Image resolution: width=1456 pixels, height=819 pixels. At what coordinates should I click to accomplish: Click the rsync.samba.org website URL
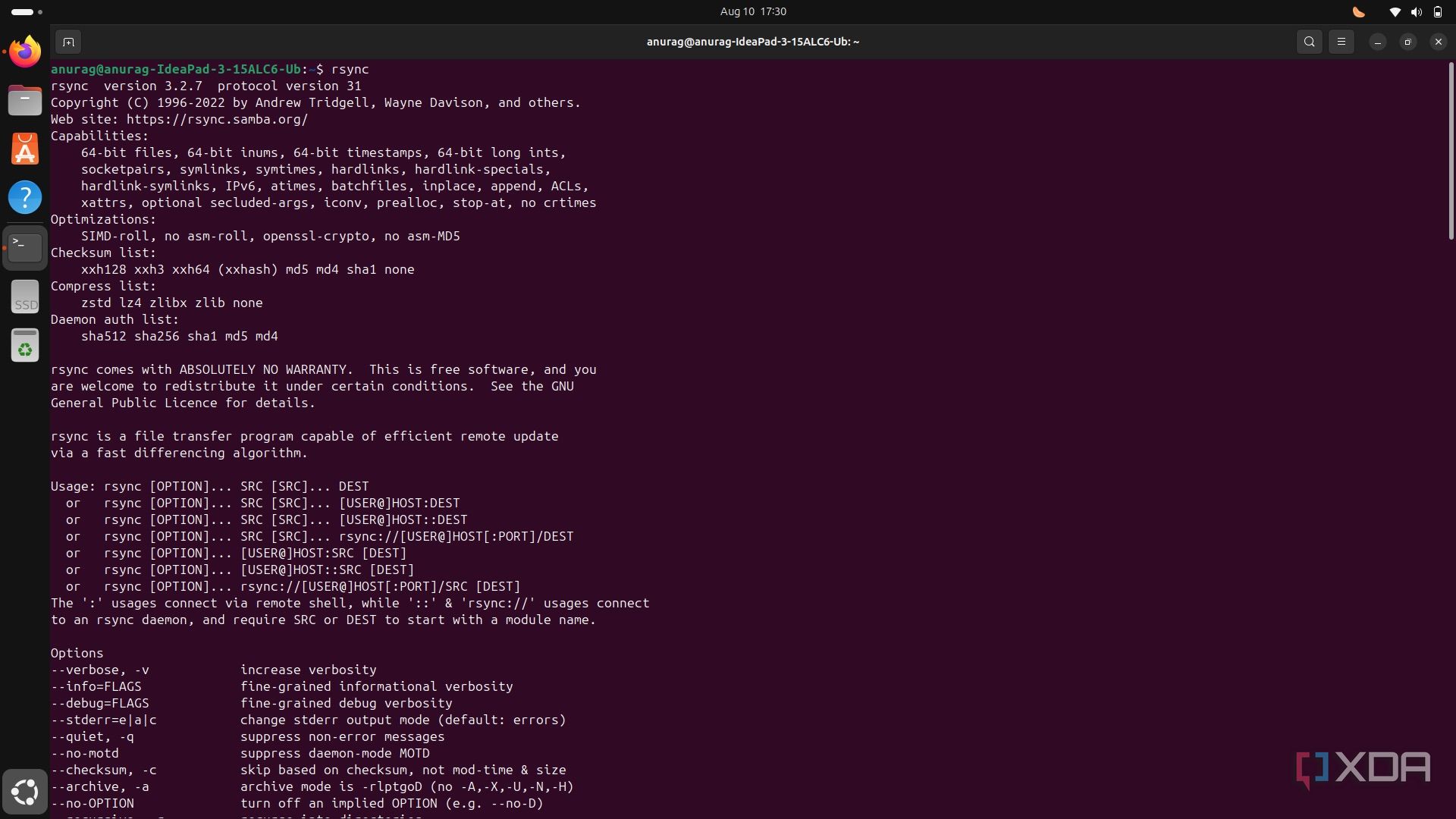[x=217, y=119]
